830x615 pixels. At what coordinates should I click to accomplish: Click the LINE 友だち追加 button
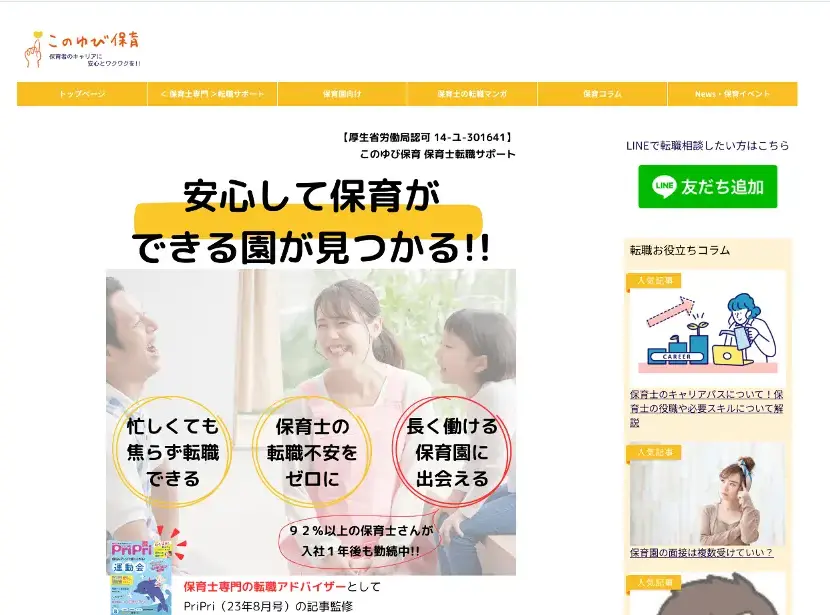pos(707,187)
